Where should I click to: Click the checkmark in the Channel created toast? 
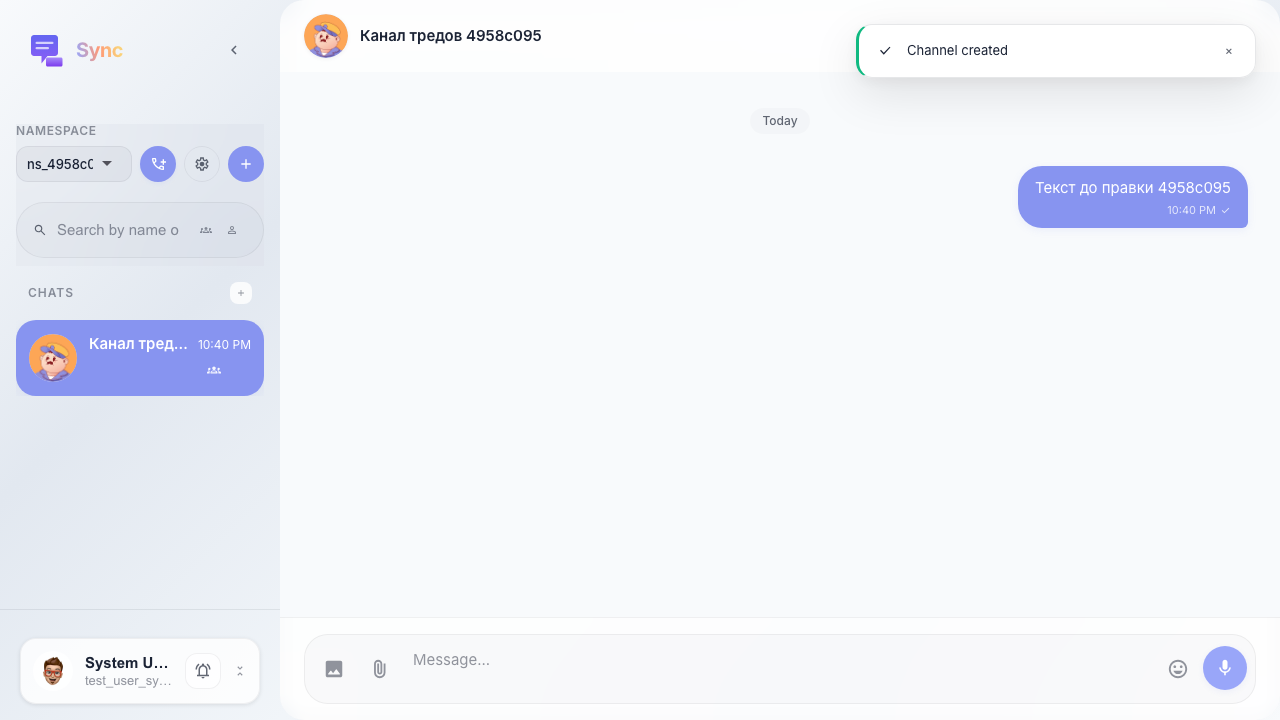point(885,51)
